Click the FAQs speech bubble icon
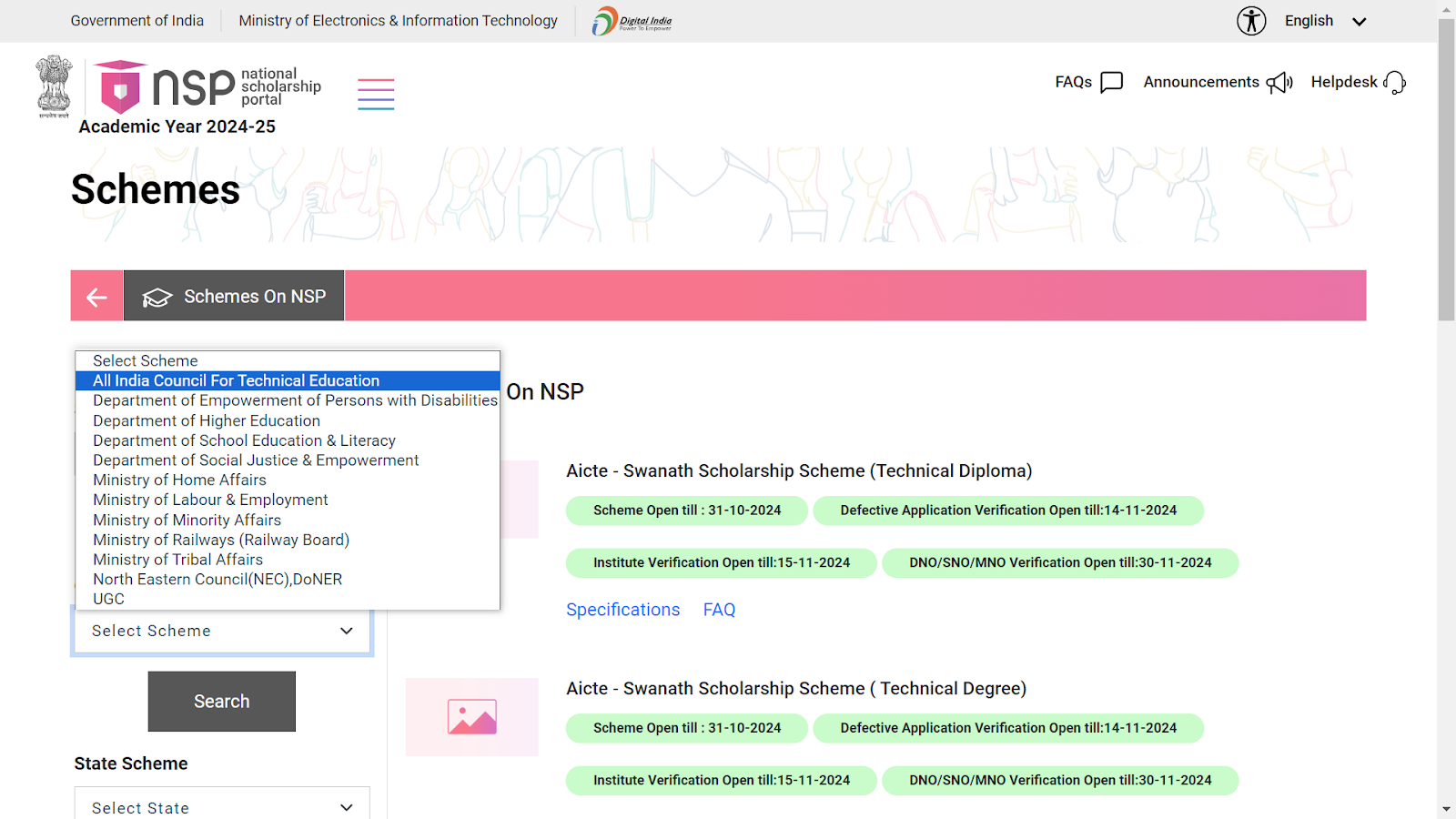This screenshot has width=1456, height=819. [x=1111, y=82]
